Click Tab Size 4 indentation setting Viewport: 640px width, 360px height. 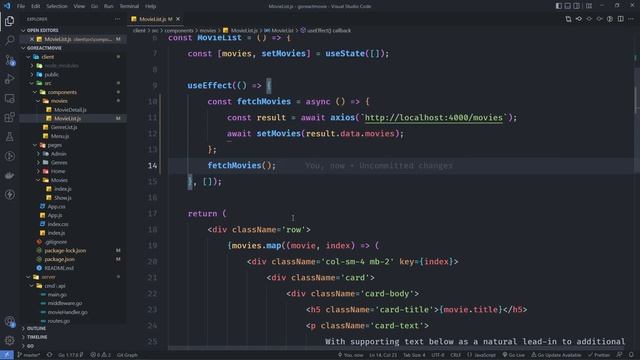click(414, 355)
